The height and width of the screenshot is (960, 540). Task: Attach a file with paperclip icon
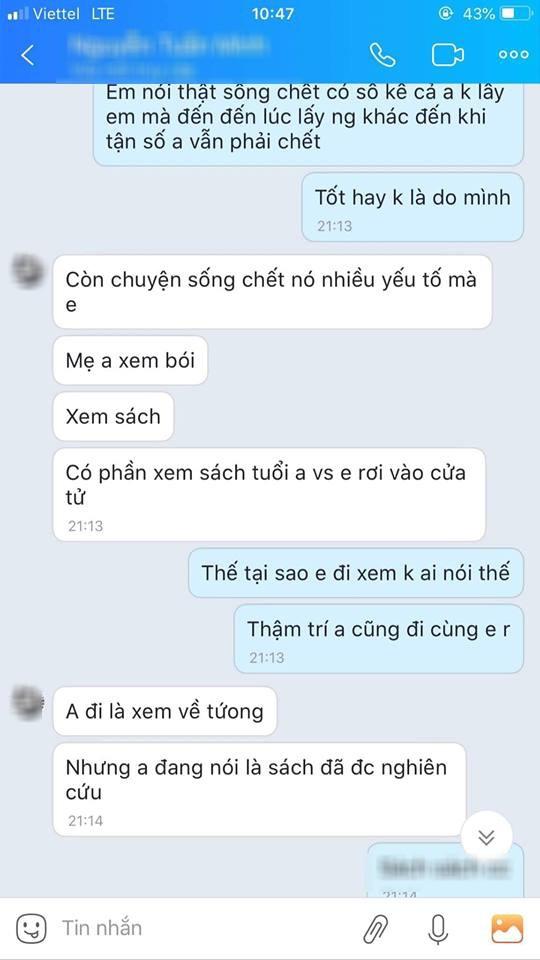point(375,929)
